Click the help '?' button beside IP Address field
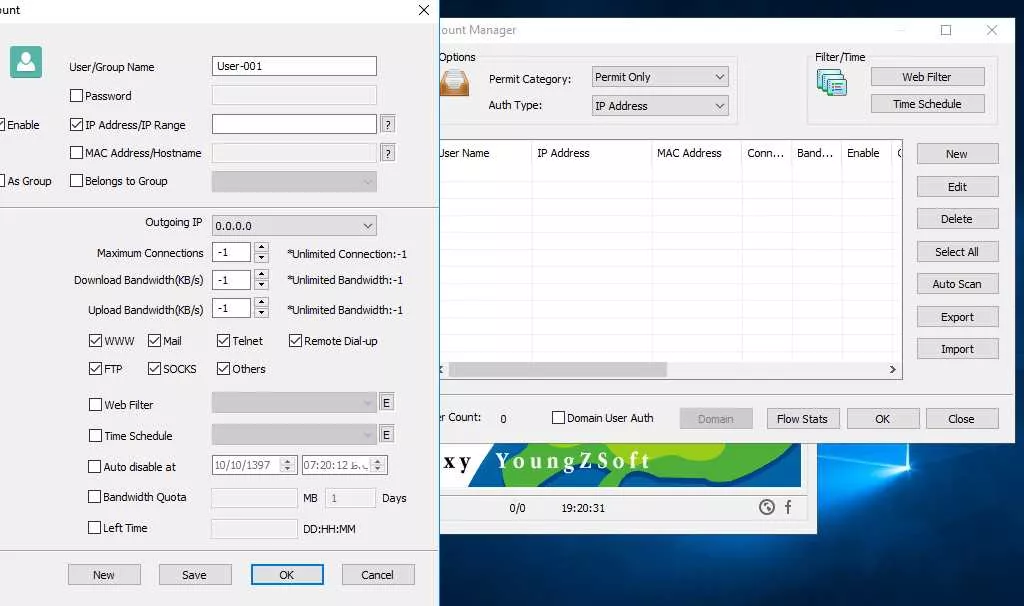Screen dimensions: 1024x606 pos(388,124)
